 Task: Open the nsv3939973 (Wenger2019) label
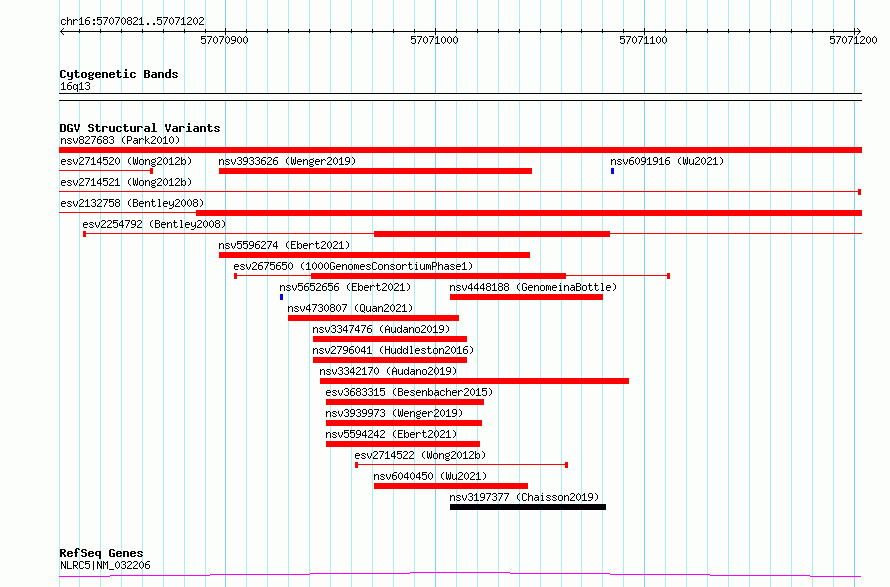pyautogui.click(x=394, y=413)
